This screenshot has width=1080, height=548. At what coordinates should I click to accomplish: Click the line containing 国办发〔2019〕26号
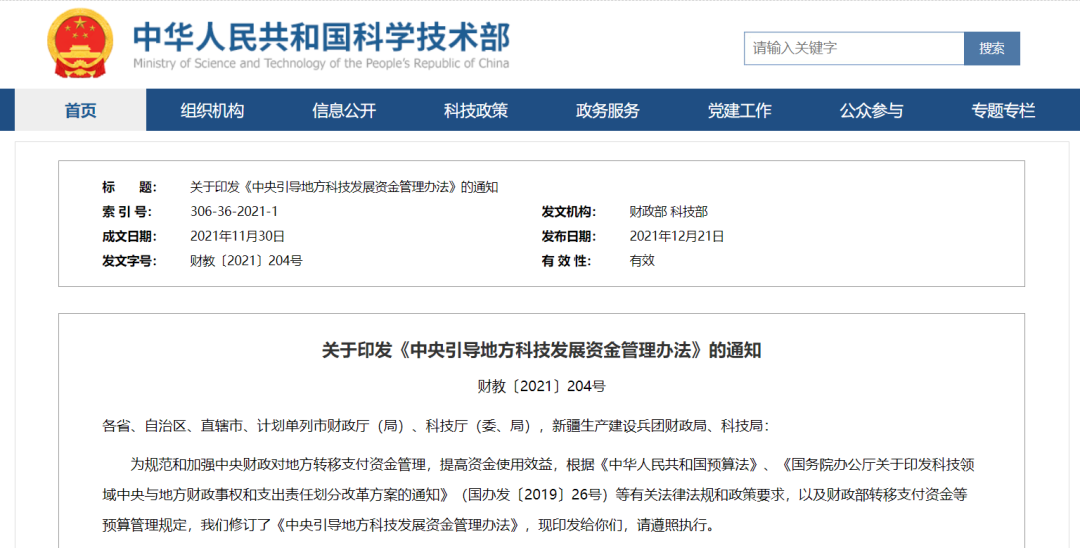point(535,495)
